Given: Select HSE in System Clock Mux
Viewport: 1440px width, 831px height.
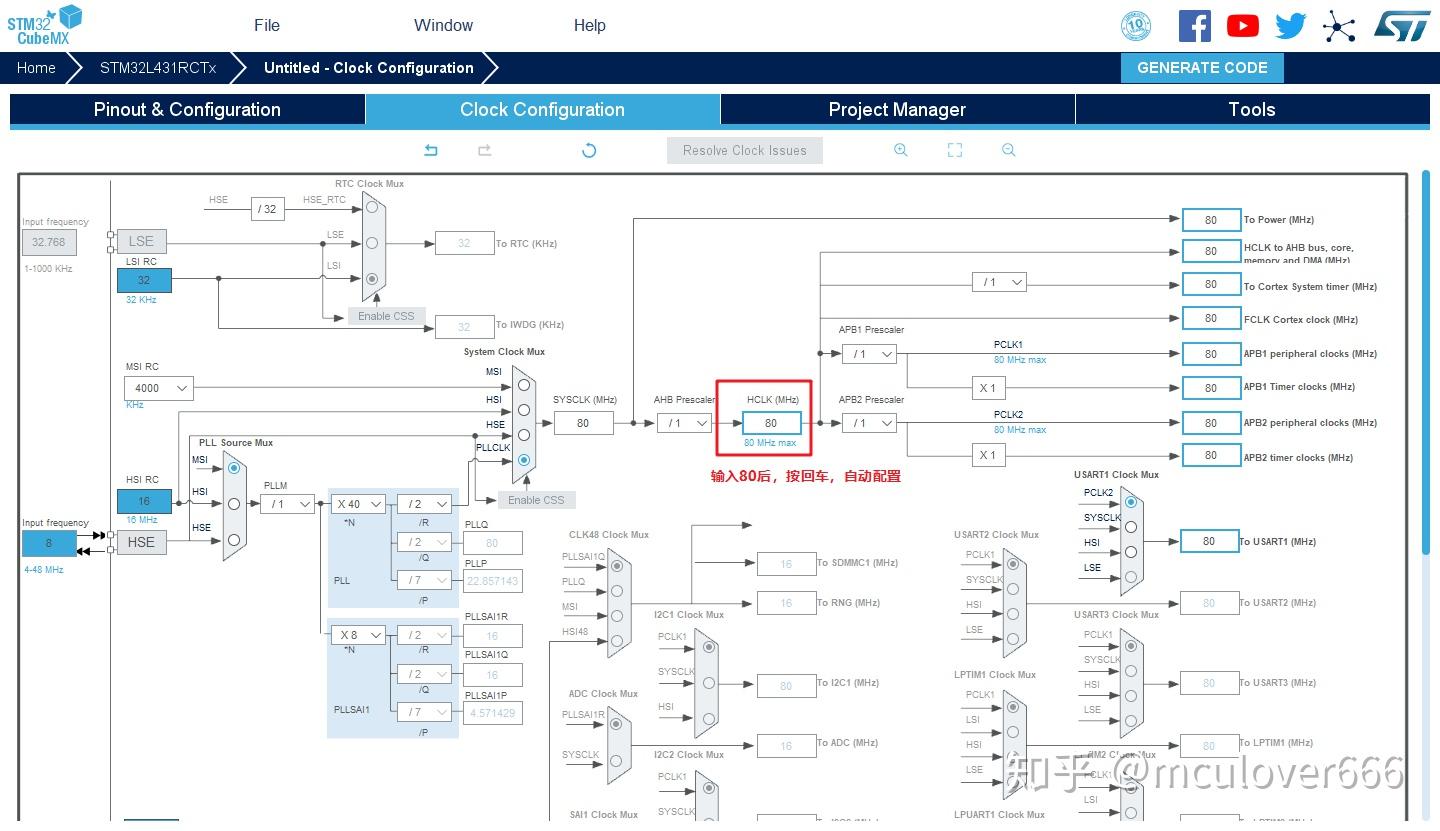Looking at the screenshot, I should [524, 435].
